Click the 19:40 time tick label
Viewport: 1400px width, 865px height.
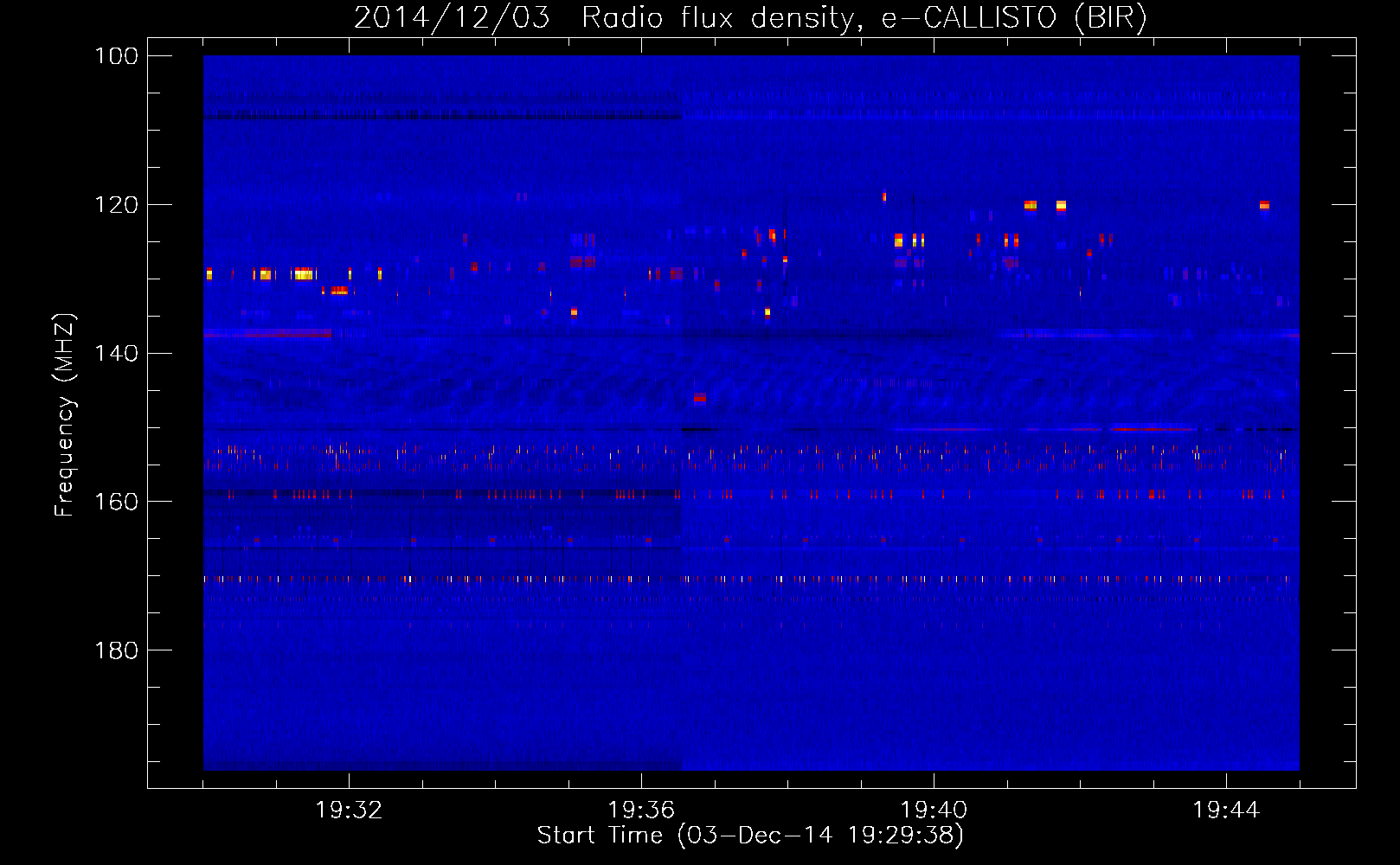pos(934,811)
